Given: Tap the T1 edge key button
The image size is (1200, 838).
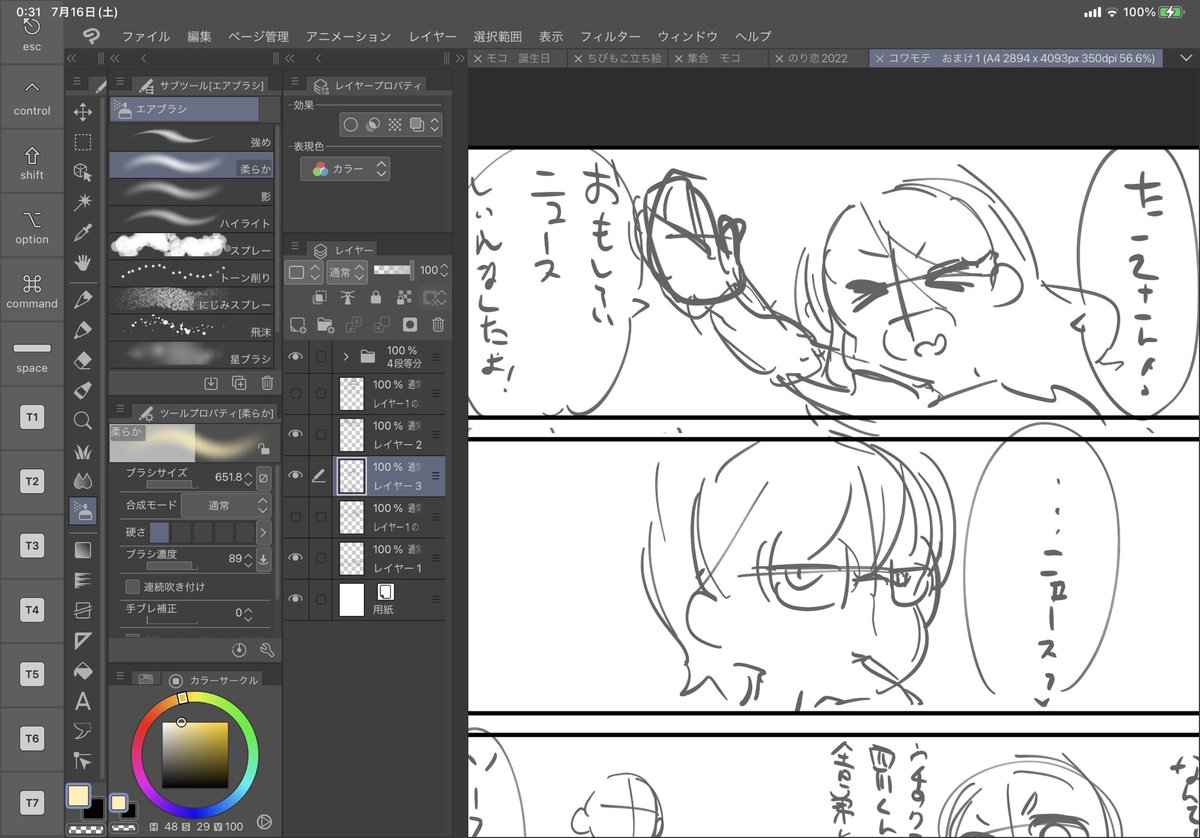Looking at the screenshot, I should (32, 418).
